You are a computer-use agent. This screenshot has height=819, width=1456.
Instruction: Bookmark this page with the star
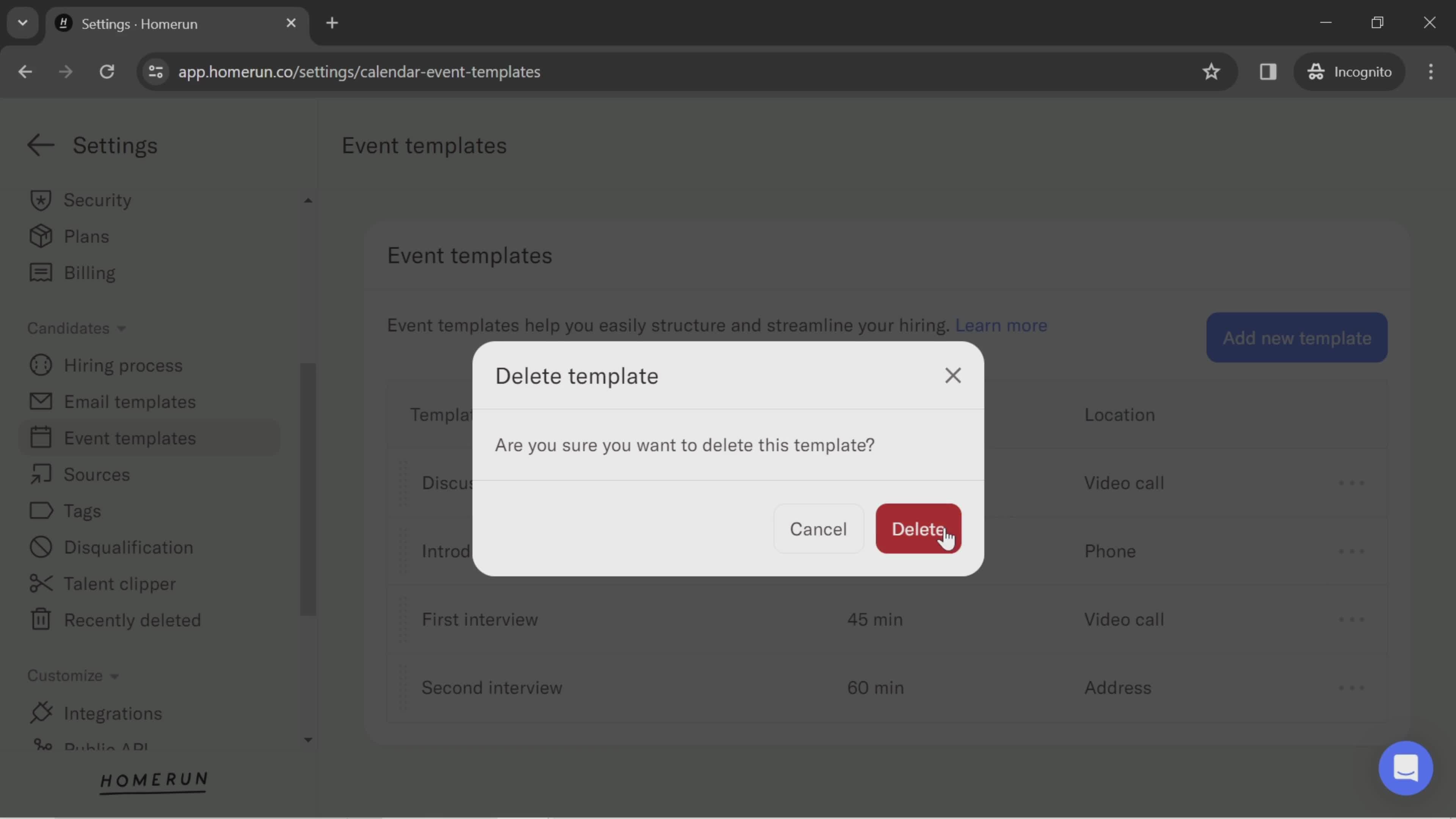click(1211, 72)
